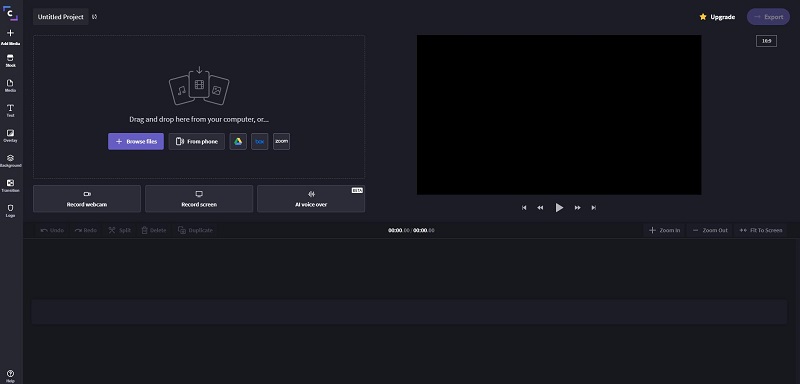Import from Google Drive
The width and height of the screenshot is (800, 384).
click(238, 141)
